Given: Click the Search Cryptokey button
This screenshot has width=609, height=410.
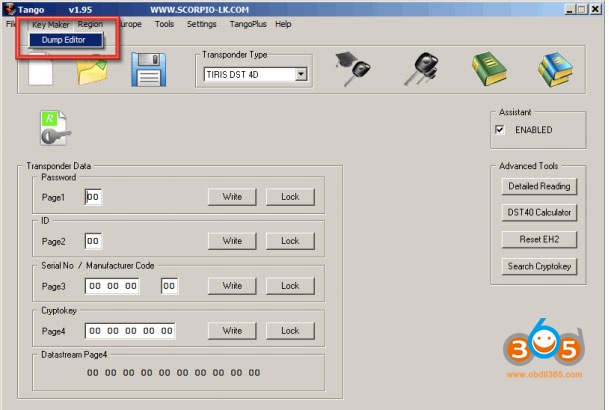Looking at the screenshot, I should point(539,266).
